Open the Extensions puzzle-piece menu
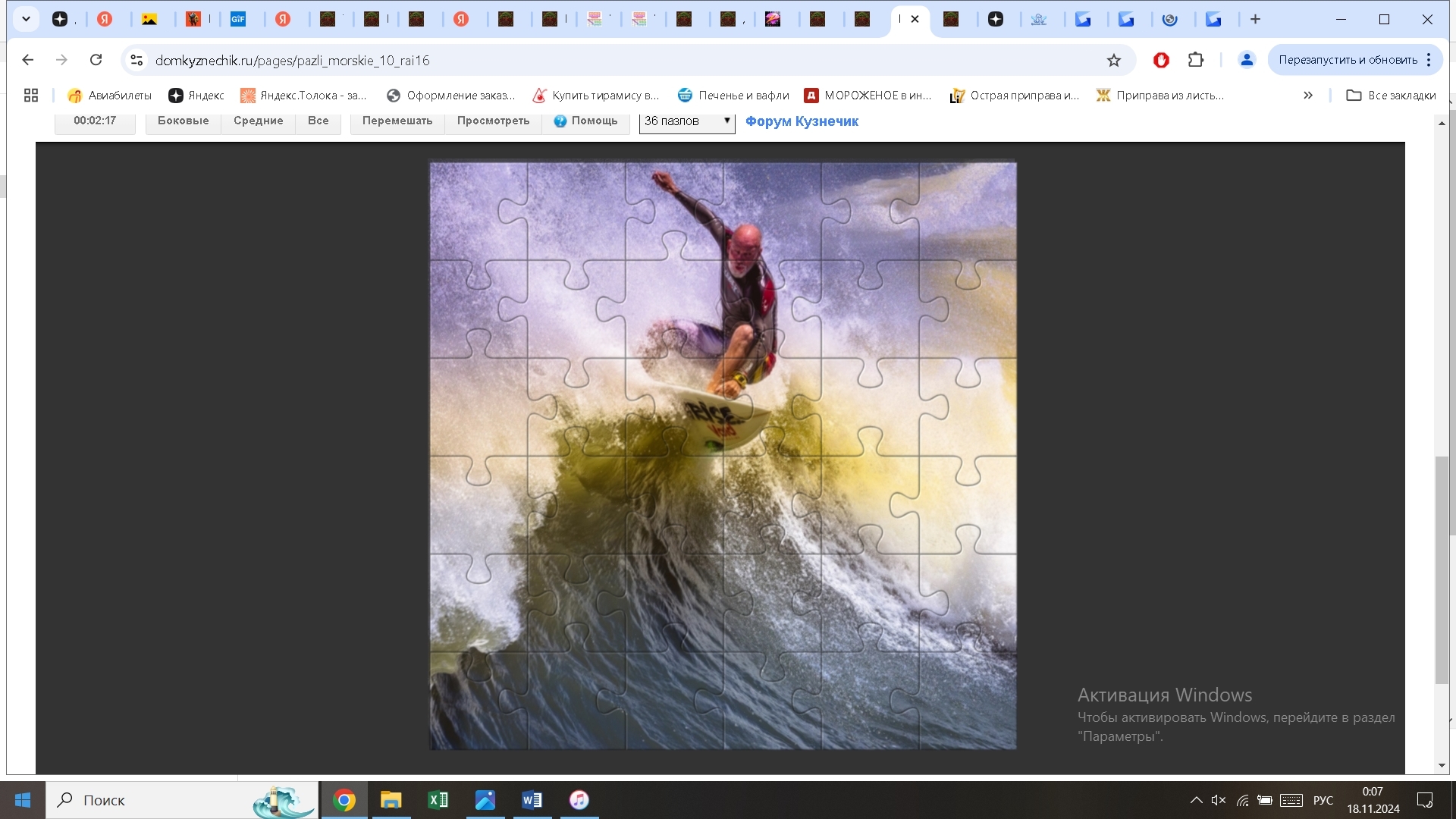 click(1196, 60)
